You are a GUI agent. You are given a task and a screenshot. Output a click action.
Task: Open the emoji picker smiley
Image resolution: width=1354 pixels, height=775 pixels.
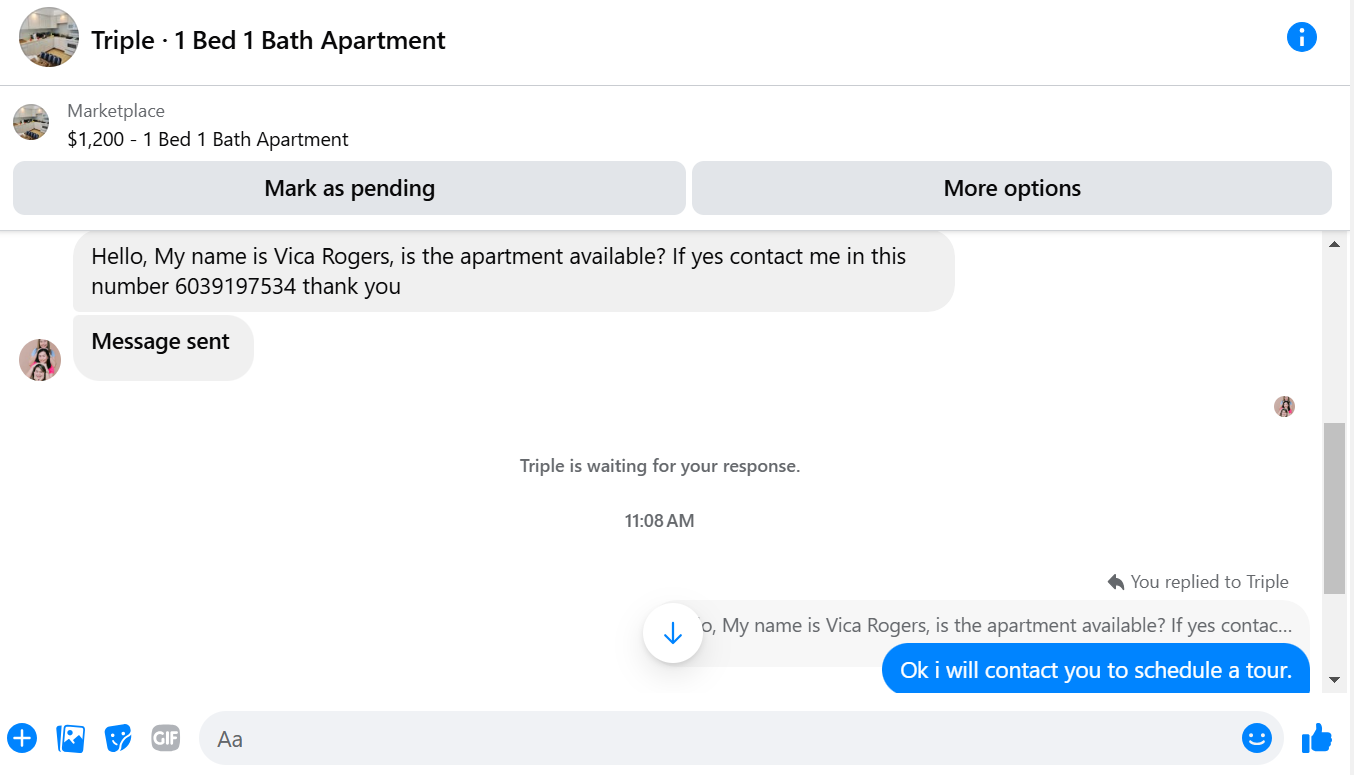pos(1257,739)
